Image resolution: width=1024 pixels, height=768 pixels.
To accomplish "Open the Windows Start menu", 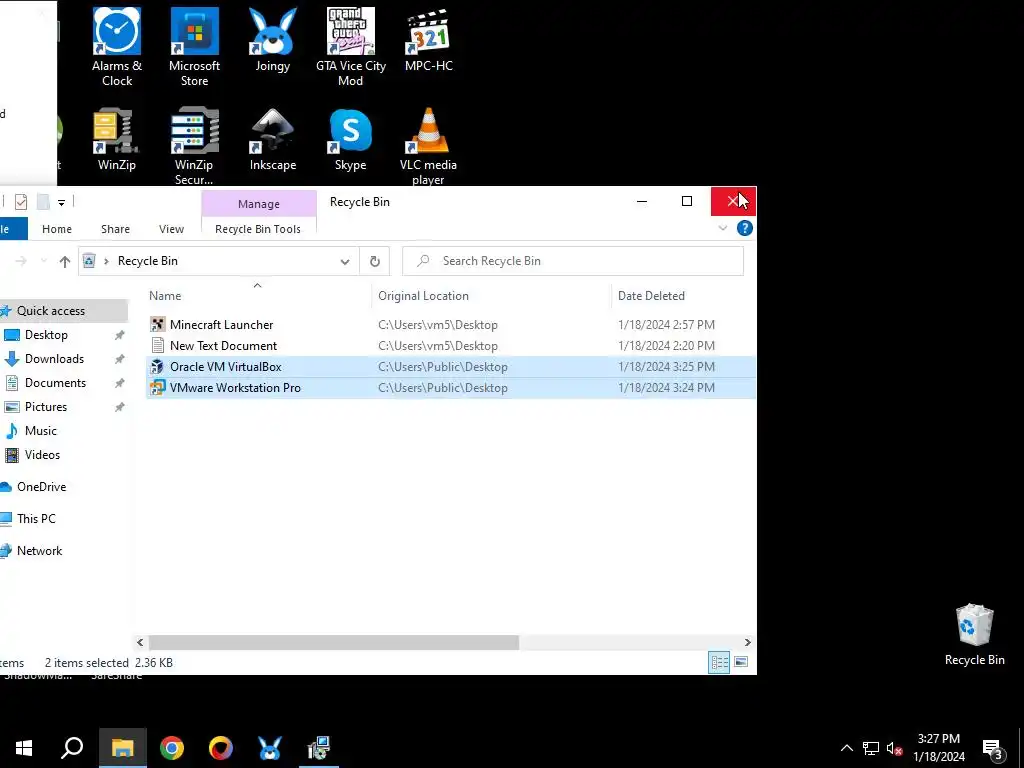I will click(24, 748).
